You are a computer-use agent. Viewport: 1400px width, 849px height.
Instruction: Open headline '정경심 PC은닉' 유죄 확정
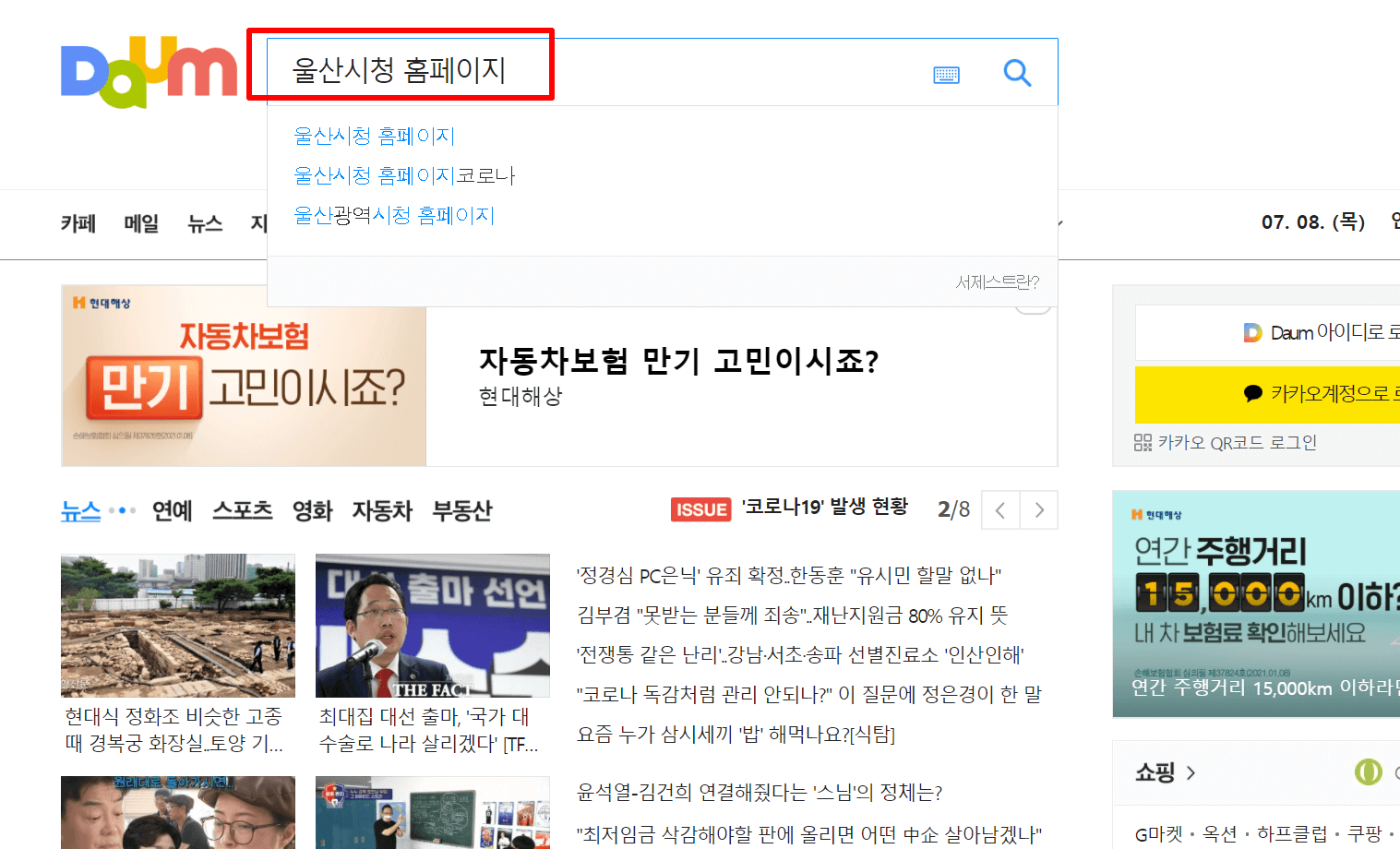[789, 576]
